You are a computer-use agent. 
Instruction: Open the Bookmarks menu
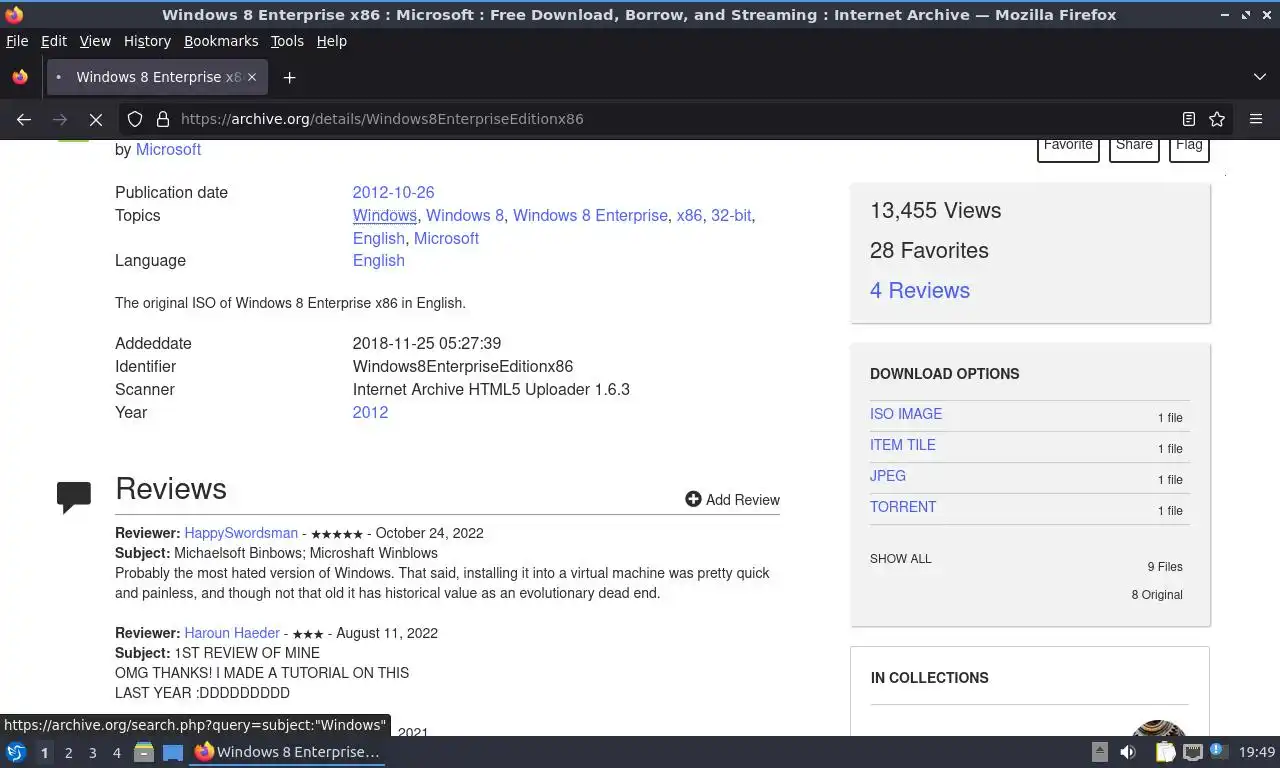tap(221, 41)
